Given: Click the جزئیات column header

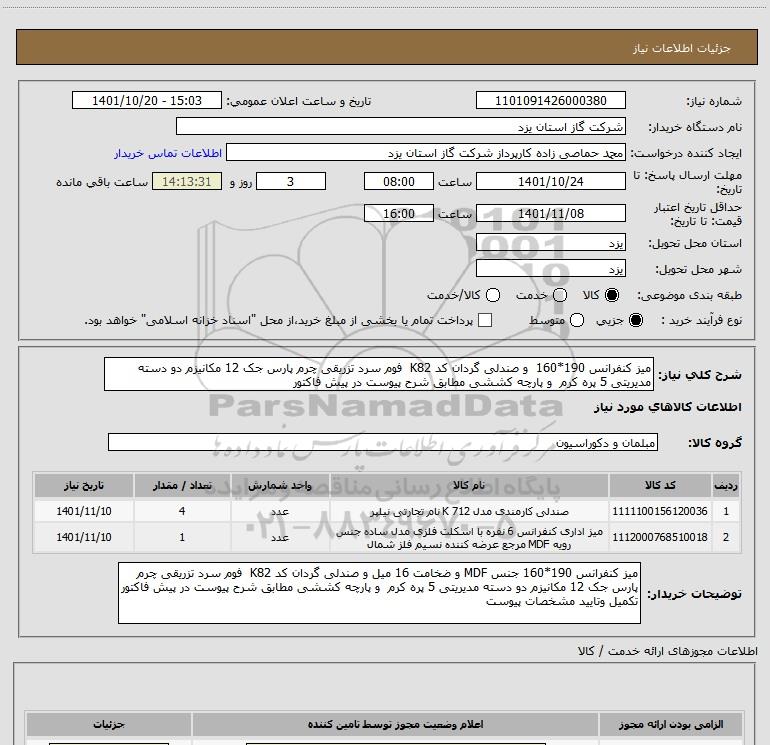Looking at the screenshot, I should point(109,724).
